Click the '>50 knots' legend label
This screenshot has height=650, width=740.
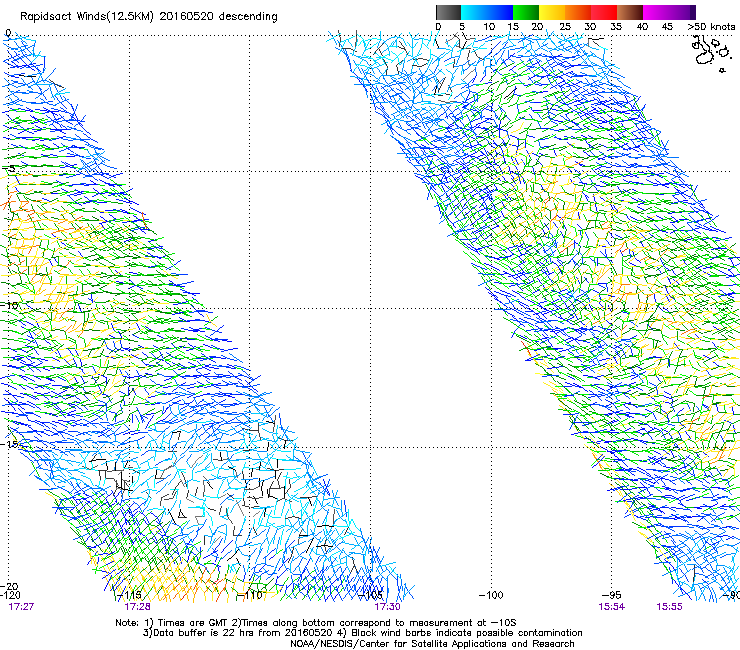tap(711, 27)
